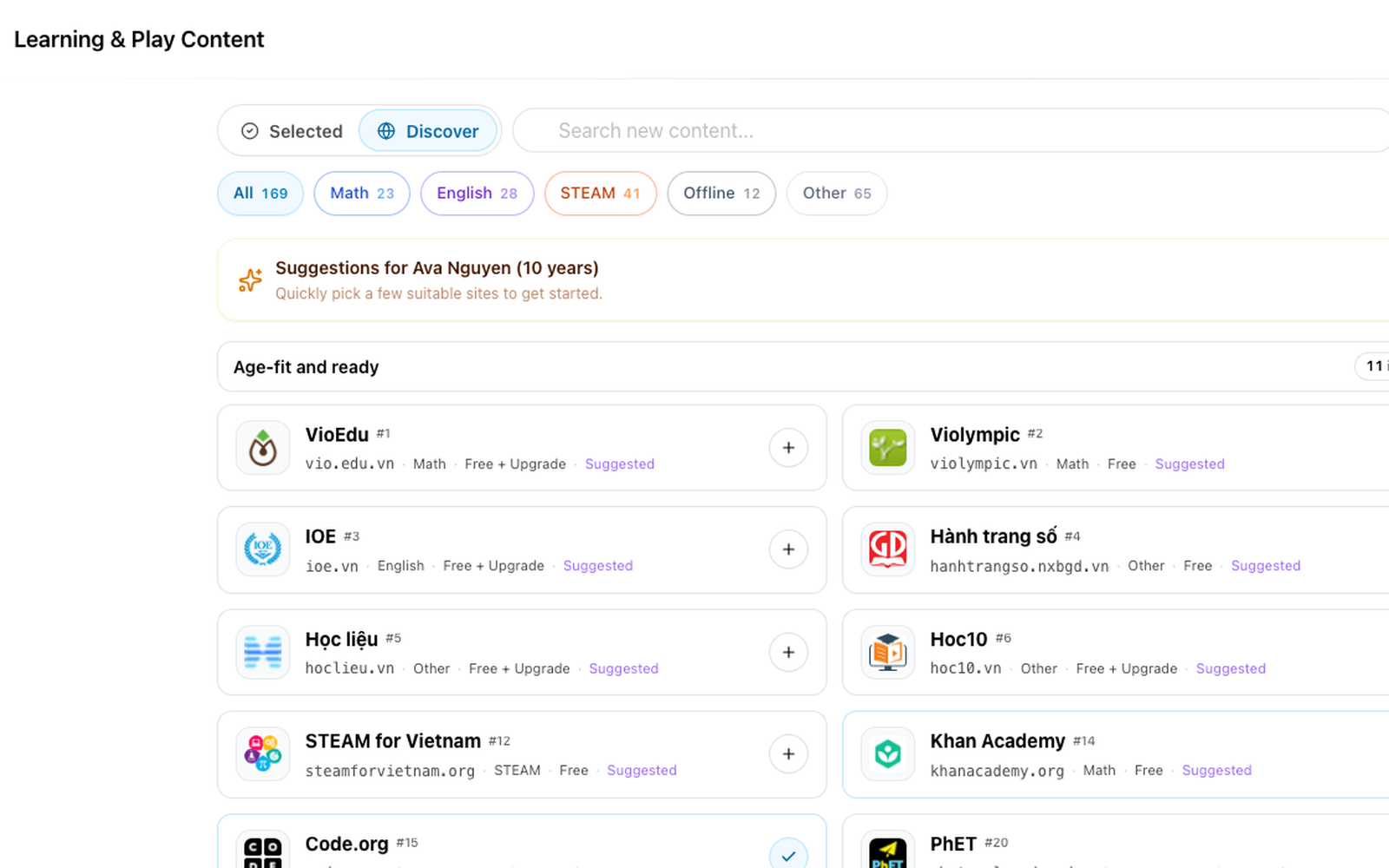1389x868 pixels.
Task: Click the Học liệu blue logo icon
Action: tap(263, 652)
